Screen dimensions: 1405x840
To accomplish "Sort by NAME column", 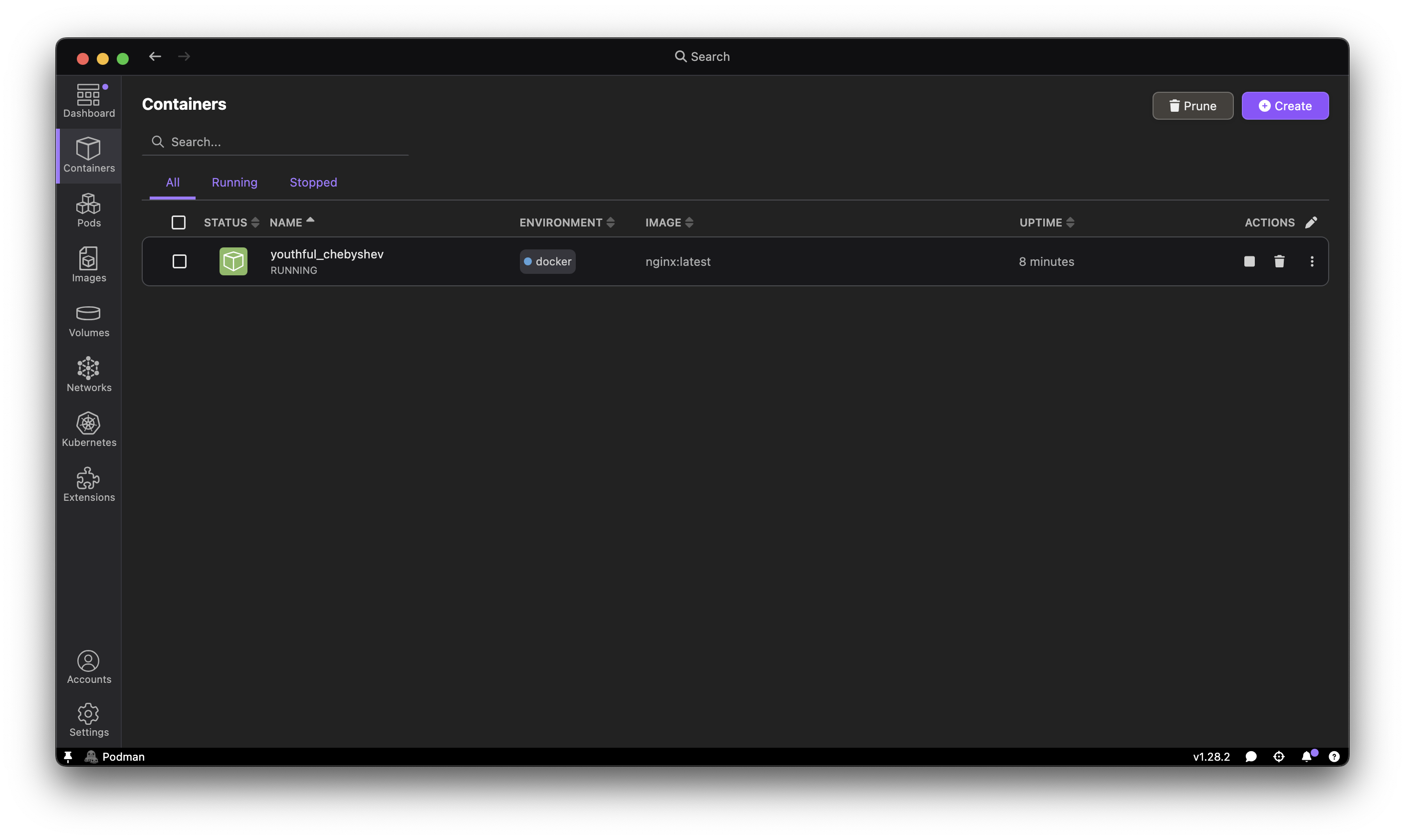I will [291, 222].
